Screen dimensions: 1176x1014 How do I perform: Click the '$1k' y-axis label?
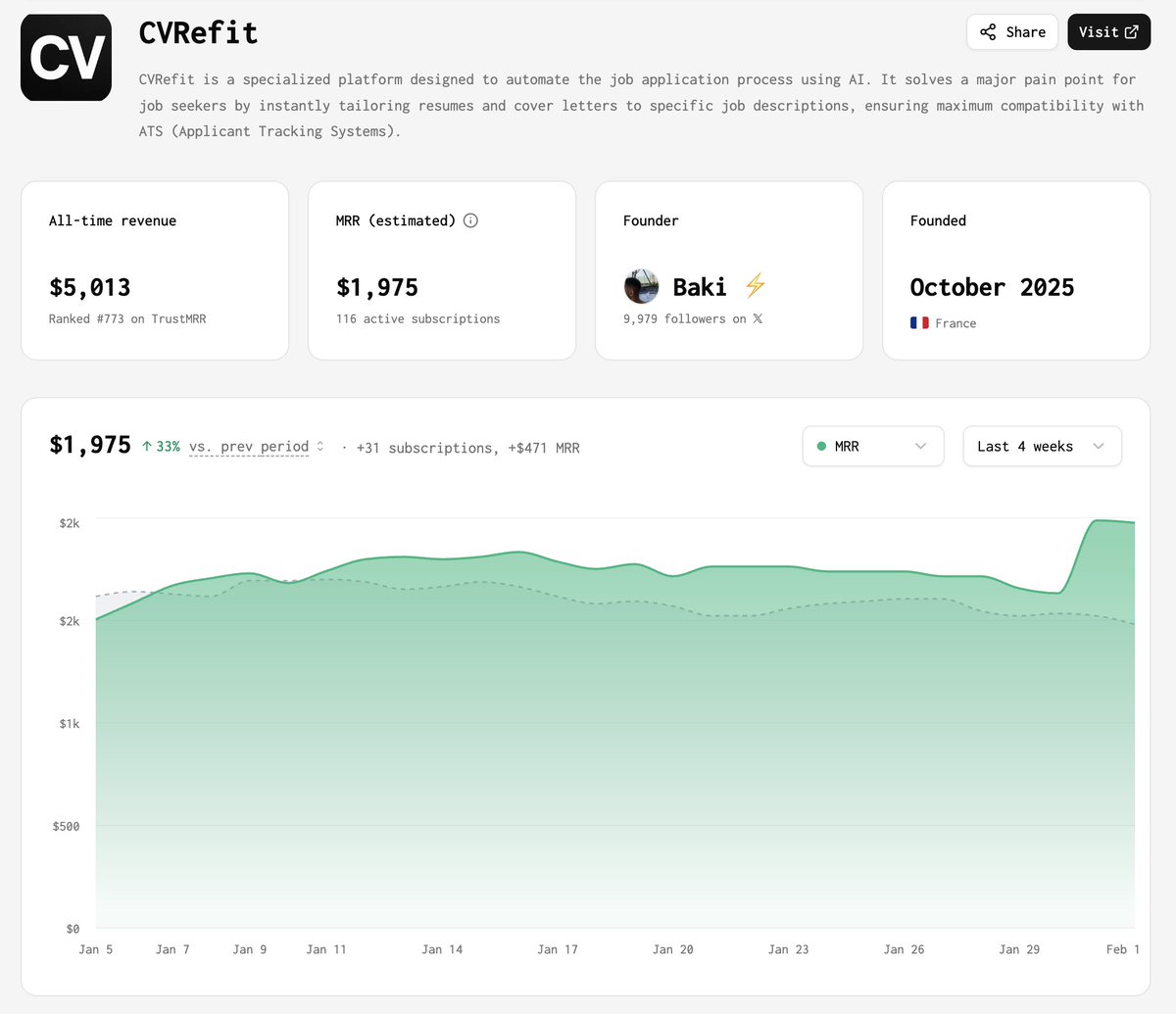pyautogui.click(x=70, y=723)
